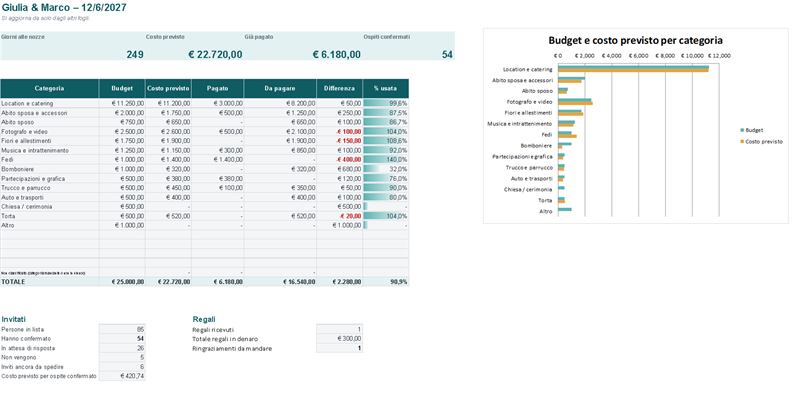Click Abito sposa e accessori usage 87,5%

pos(386,113)
